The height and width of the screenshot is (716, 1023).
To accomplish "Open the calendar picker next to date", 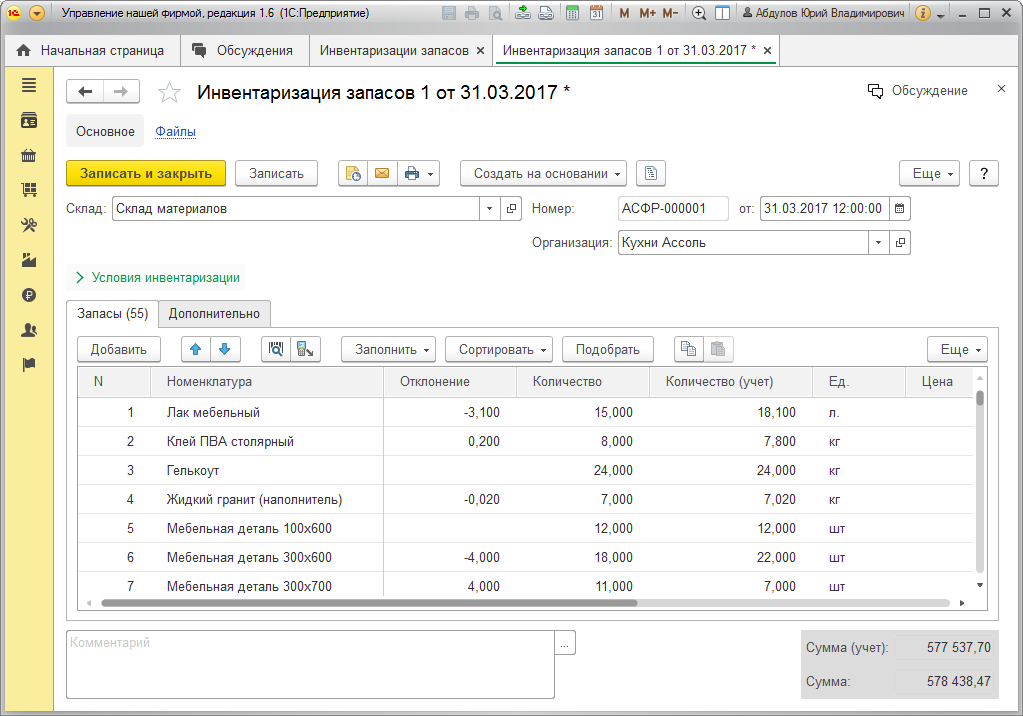I will [x=899, y=209].
